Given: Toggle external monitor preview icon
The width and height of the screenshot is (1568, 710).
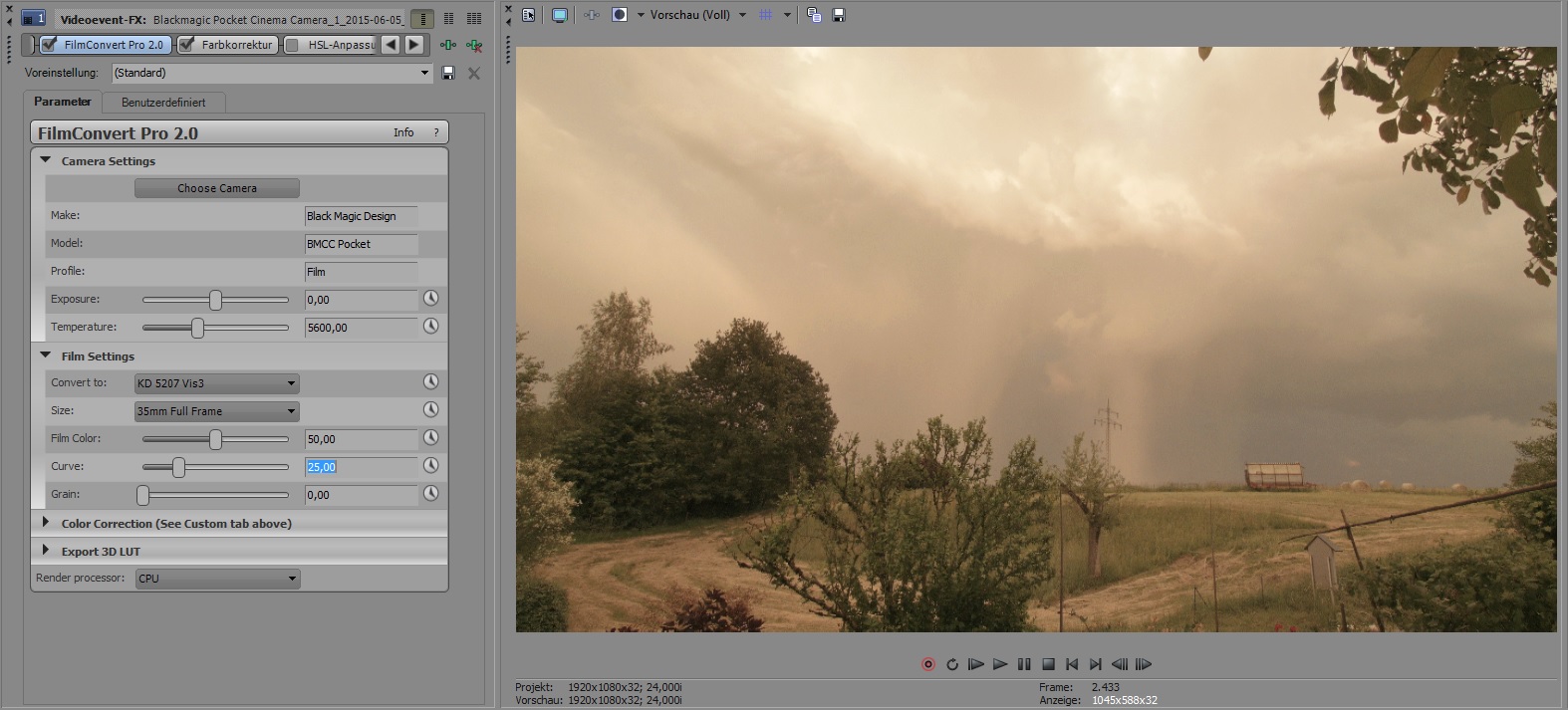Looking at the screenshot, I should point(560,15).
